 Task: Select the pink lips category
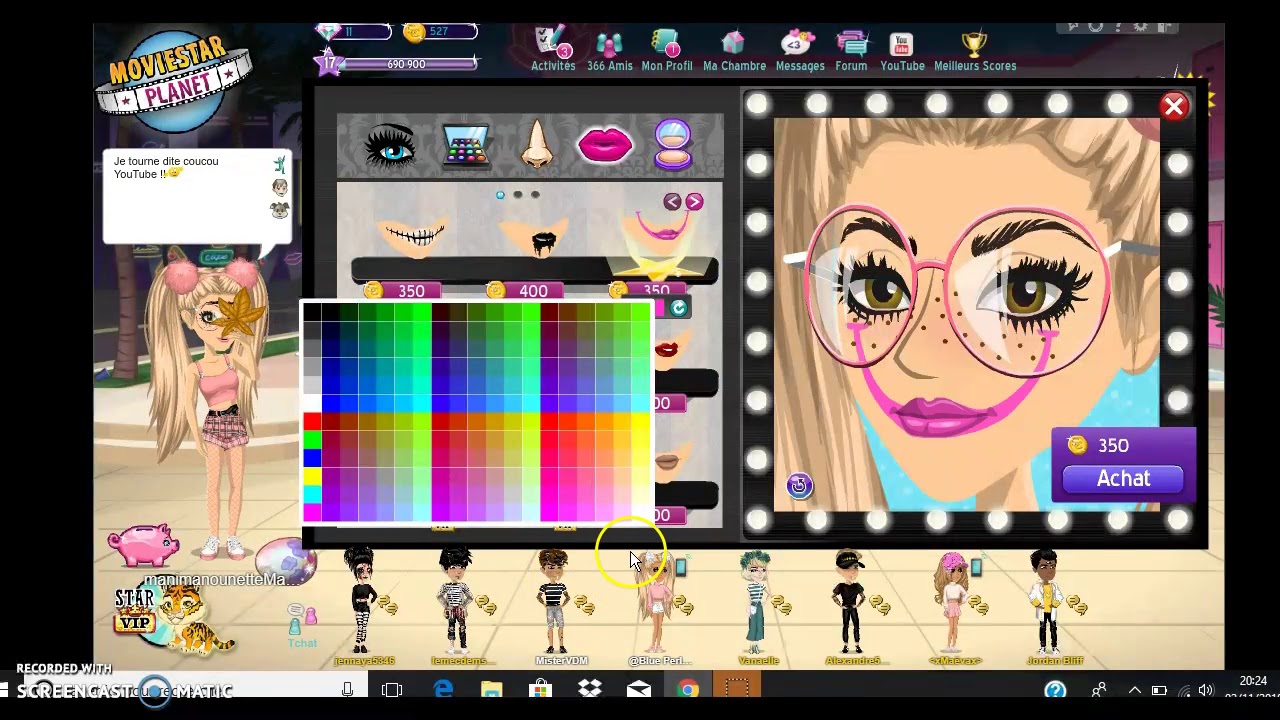point(605,145)
